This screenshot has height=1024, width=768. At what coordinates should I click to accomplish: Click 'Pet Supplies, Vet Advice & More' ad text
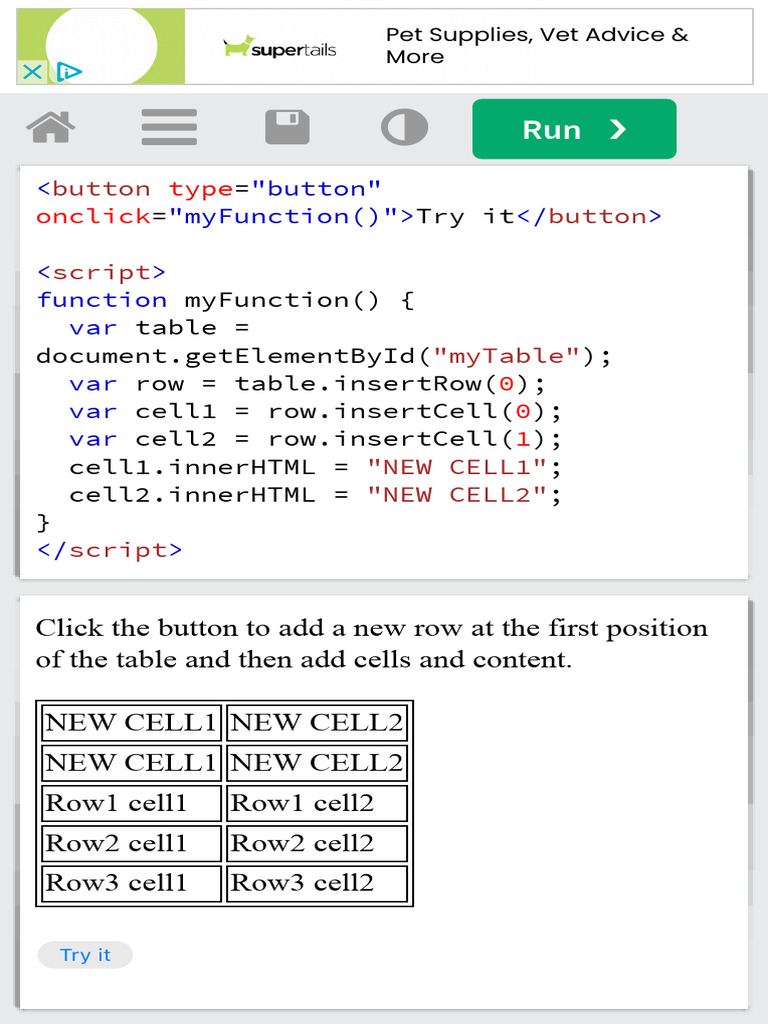pos(537,45)
